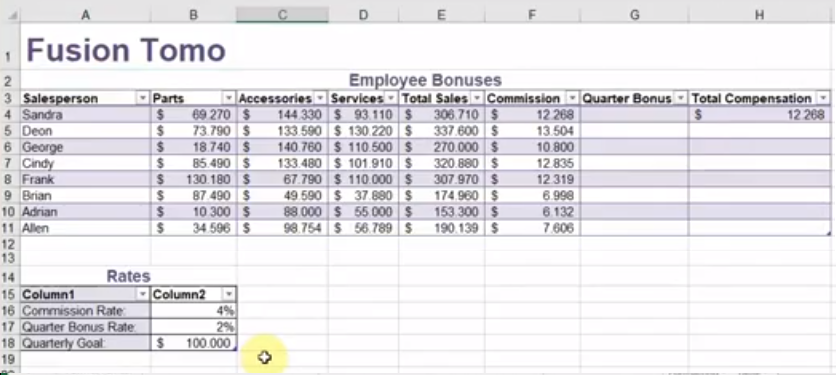Image resolution: width=836 pixels, height=375 pixels.
Task: Open the Total Compensation filter dropdown
Action: pyautogui.click(x=824, y=99)
